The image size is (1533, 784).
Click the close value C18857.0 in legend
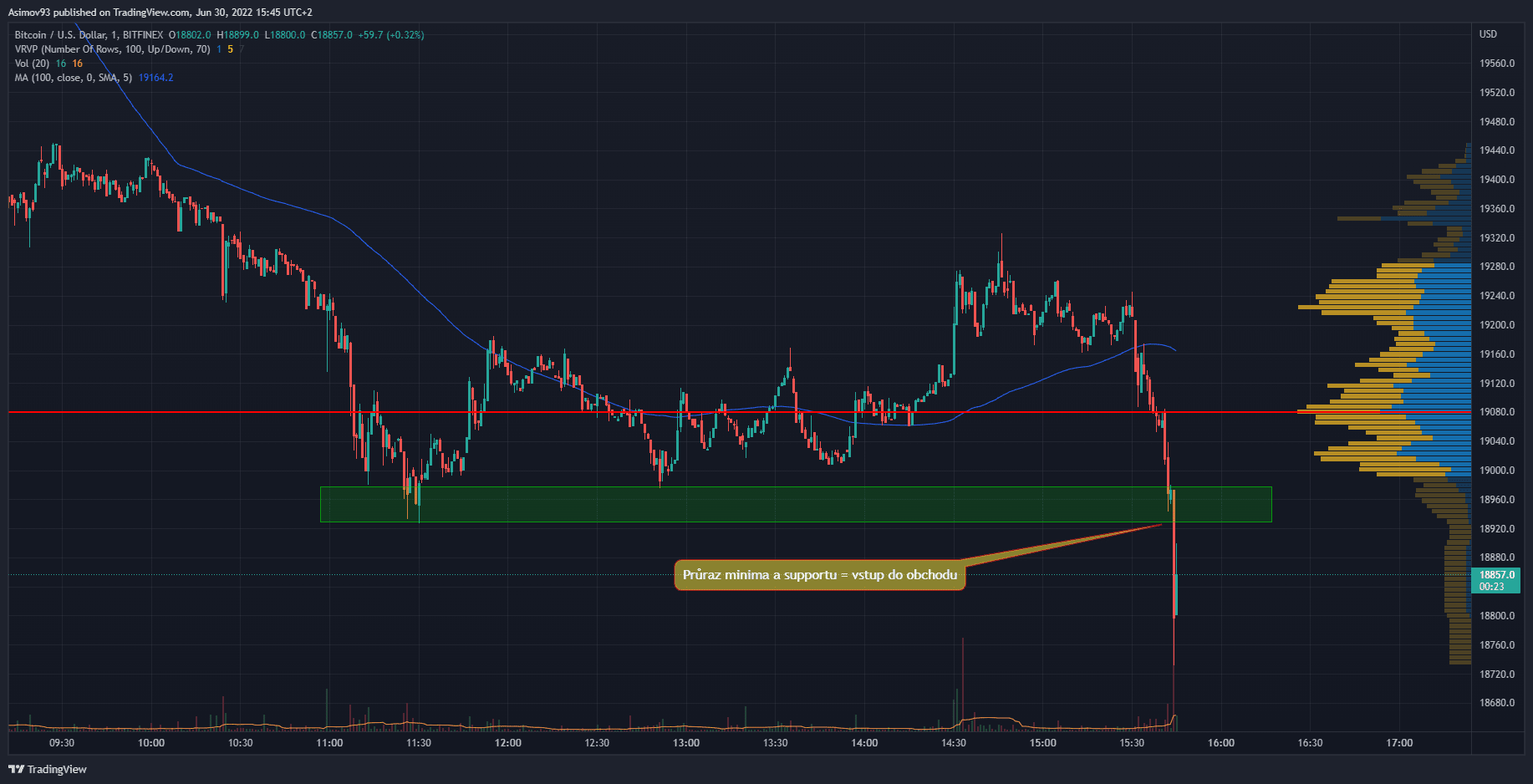coord(332,35)
